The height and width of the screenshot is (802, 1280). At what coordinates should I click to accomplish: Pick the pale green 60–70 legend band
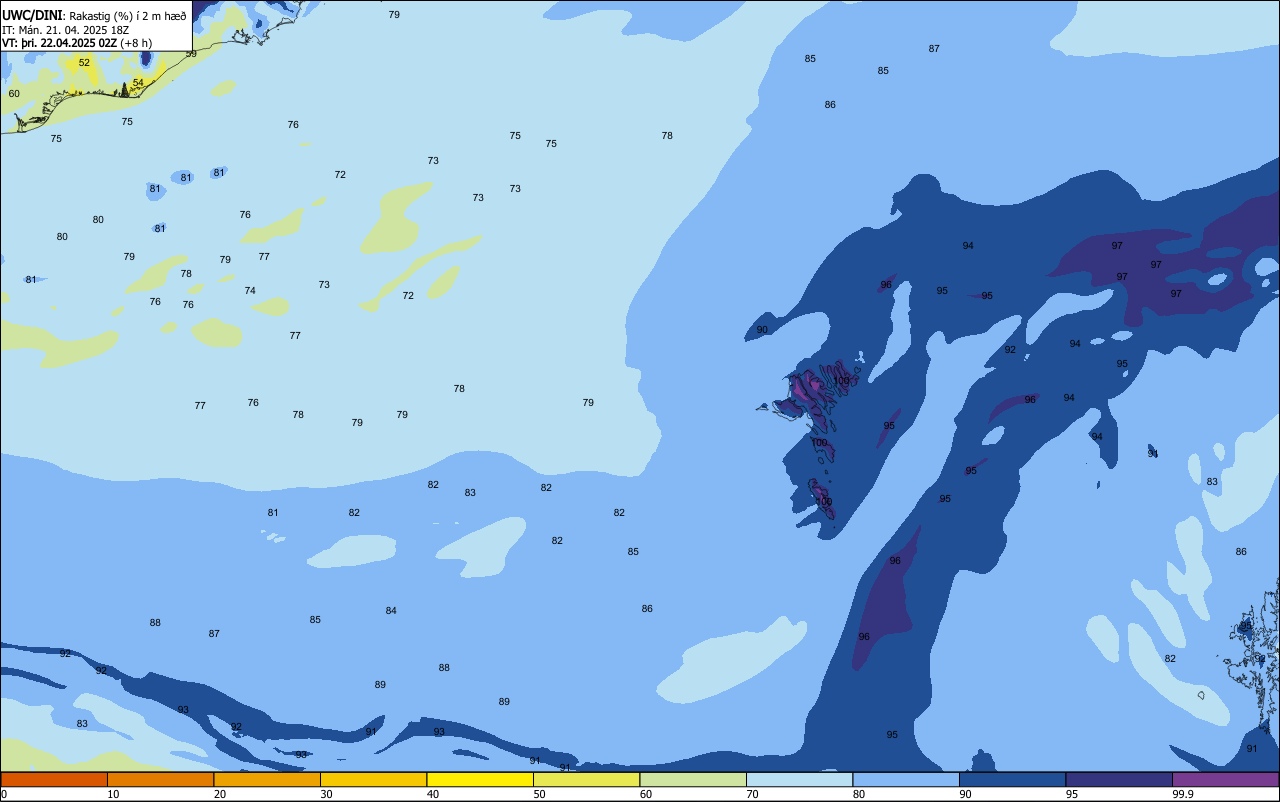693,779
